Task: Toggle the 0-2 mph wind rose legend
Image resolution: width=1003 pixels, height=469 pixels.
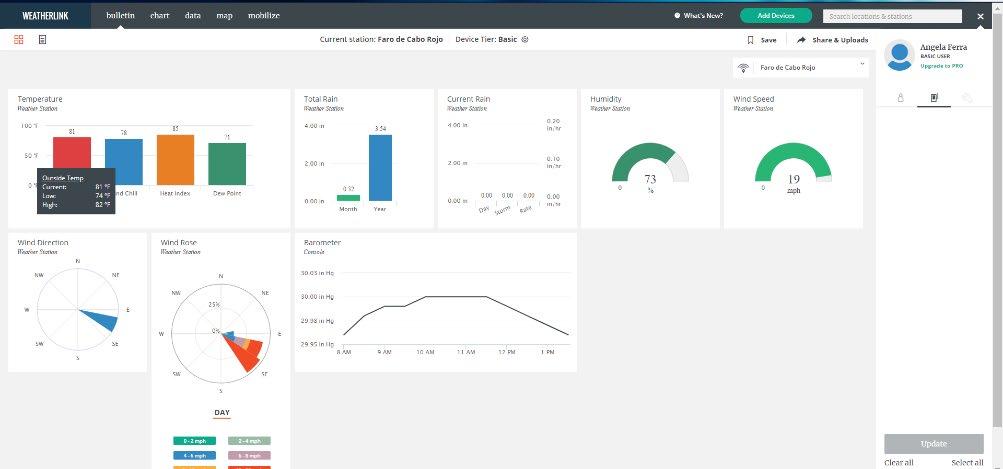Action: [194, 441]
